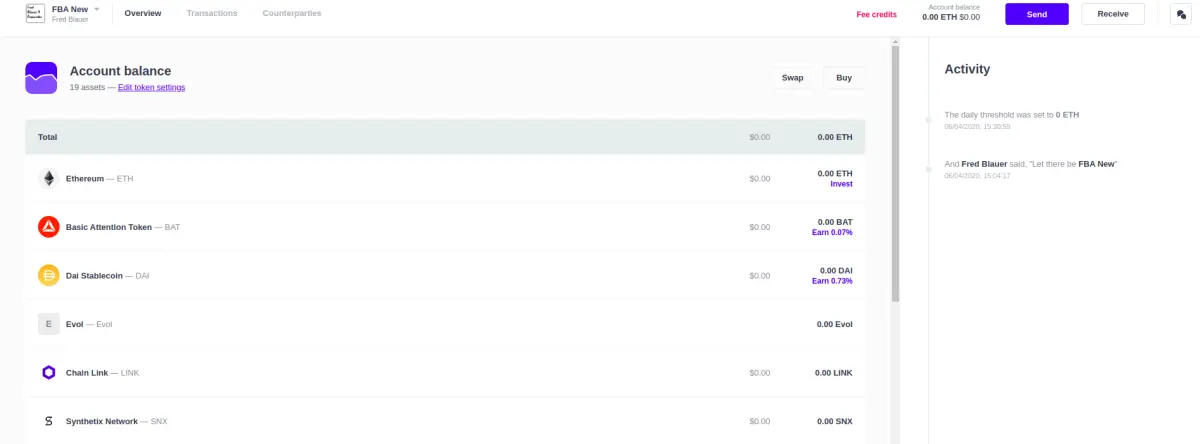
Task: Switch to the Overview tab
Action: tap(143, 14)
